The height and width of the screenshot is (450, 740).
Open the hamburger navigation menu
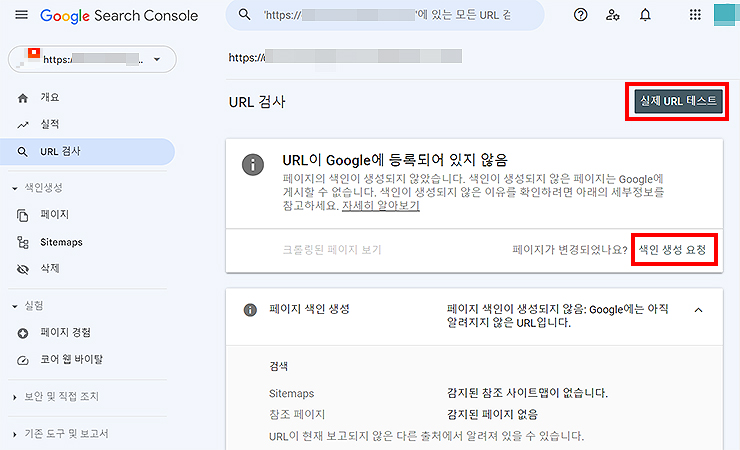(21, 15)
